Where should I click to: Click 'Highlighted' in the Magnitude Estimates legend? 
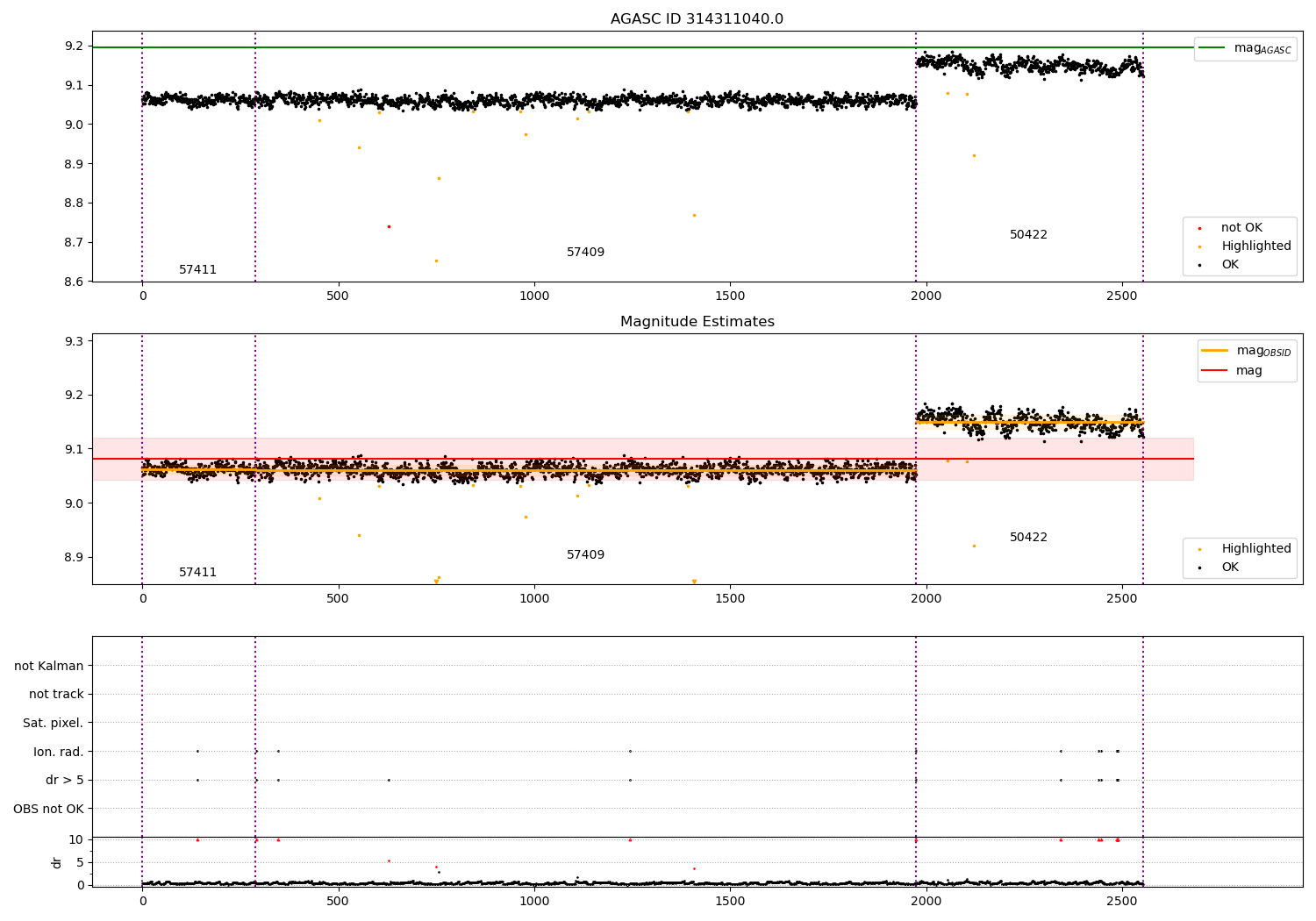1256,549
